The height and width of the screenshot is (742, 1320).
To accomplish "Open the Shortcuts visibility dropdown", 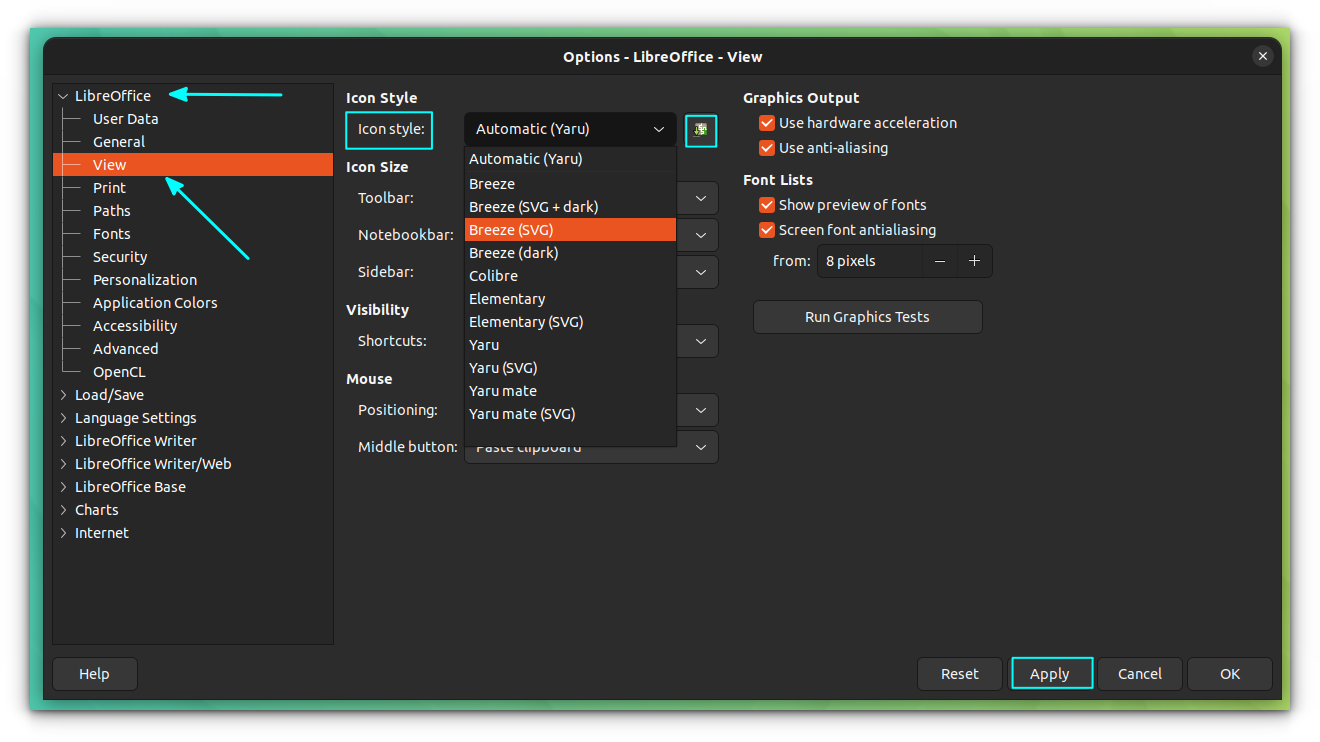I will (x=700, y=341).
